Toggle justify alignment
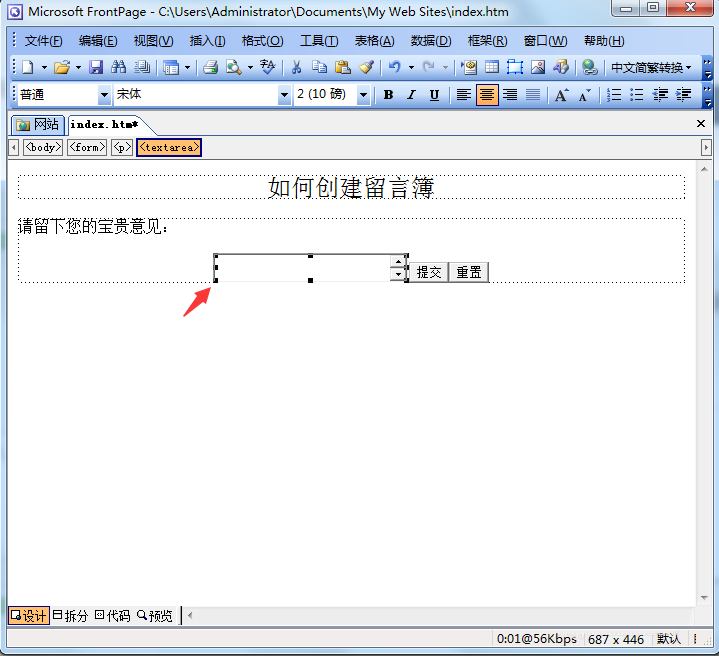The image size is (719, 656). point(533,95)
